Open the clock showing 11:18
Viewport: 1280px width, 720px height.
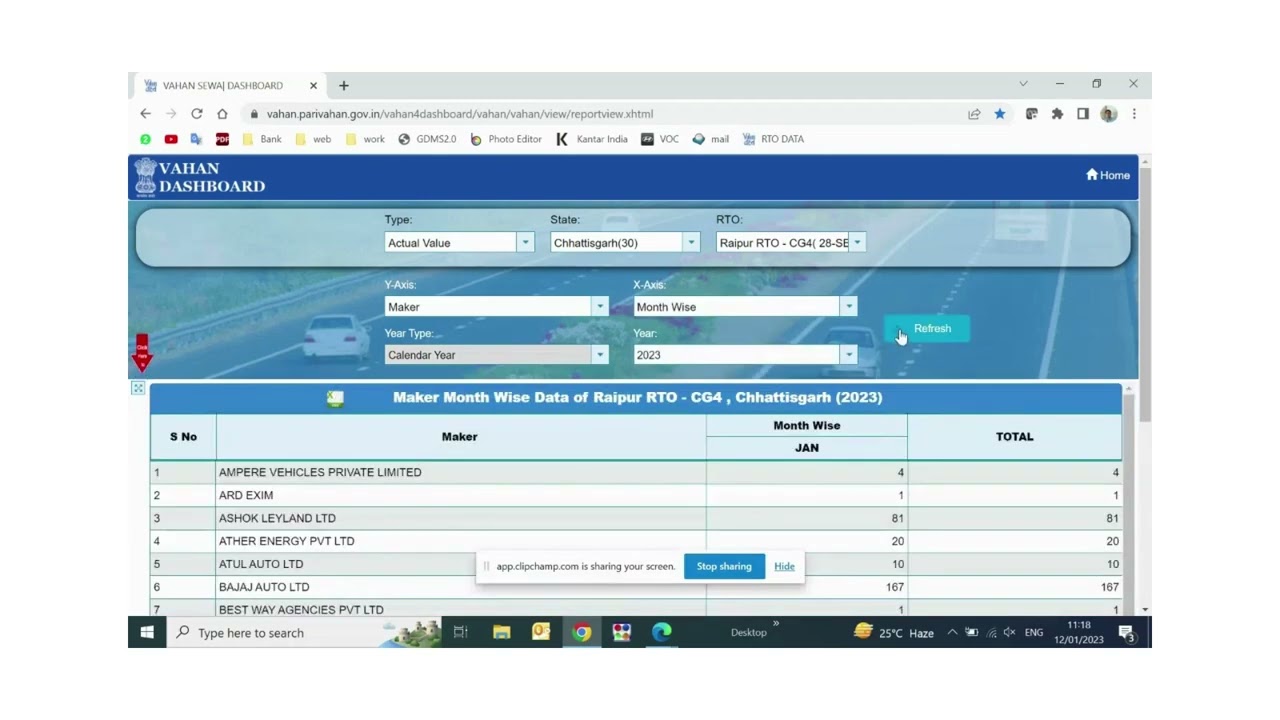pyautogui.click(x=1079, y=632)
